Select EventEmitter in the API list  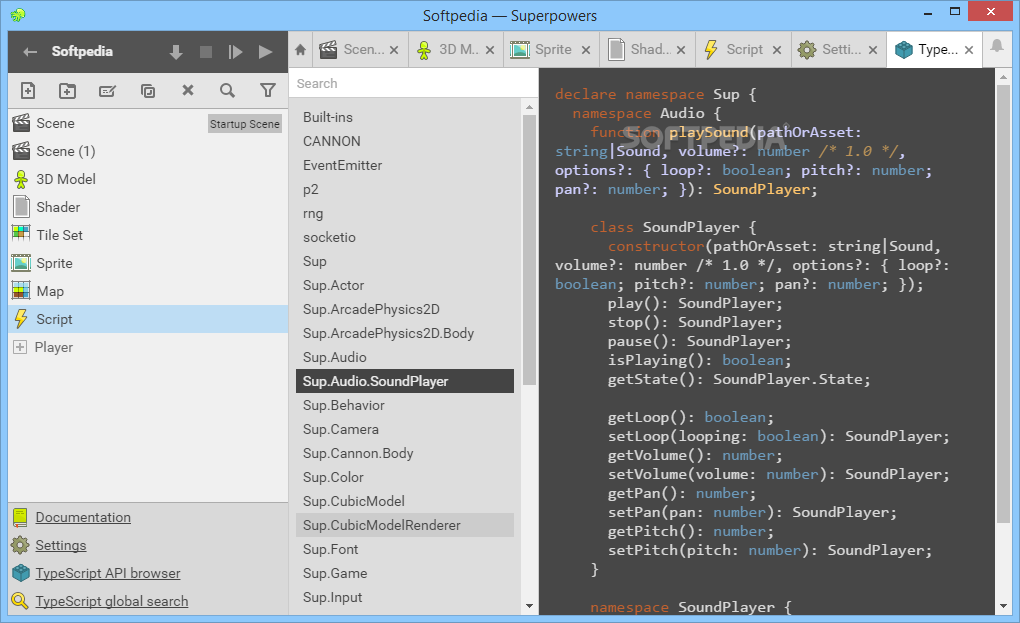(405, 165)
